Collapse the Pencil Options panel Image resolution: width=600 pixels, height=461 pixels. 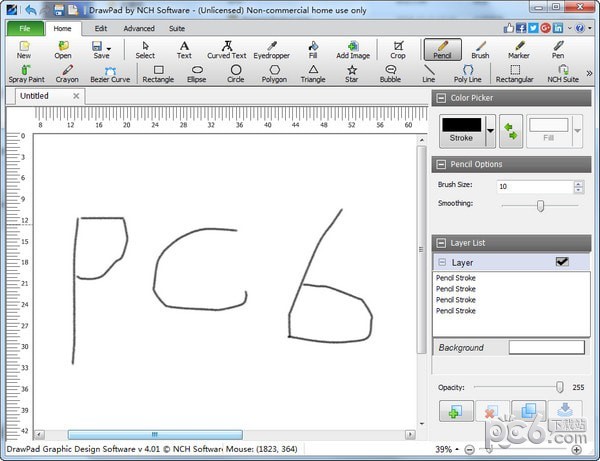pos(441,164)
